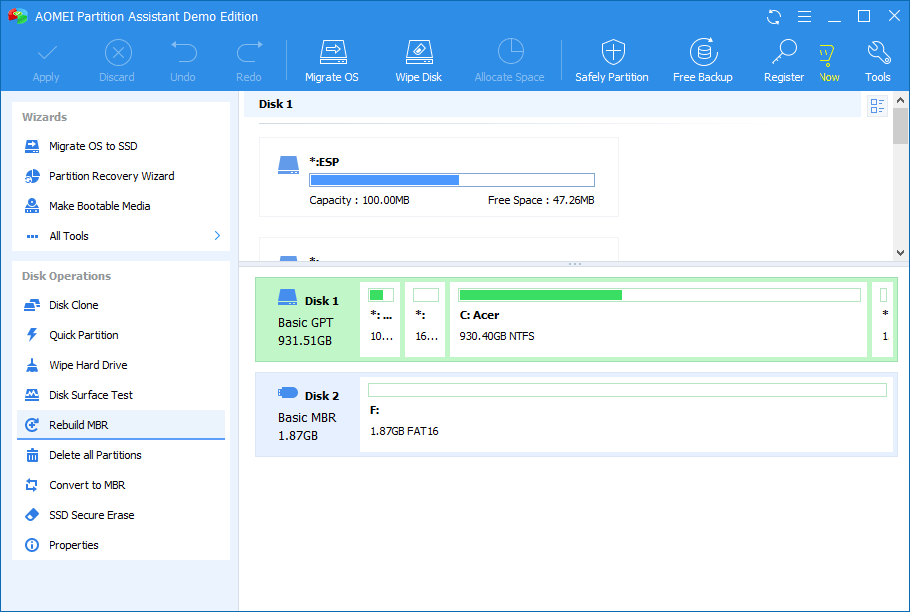
Task: Select the first small 10... partition on Disk 1
Action: point(381,320)
